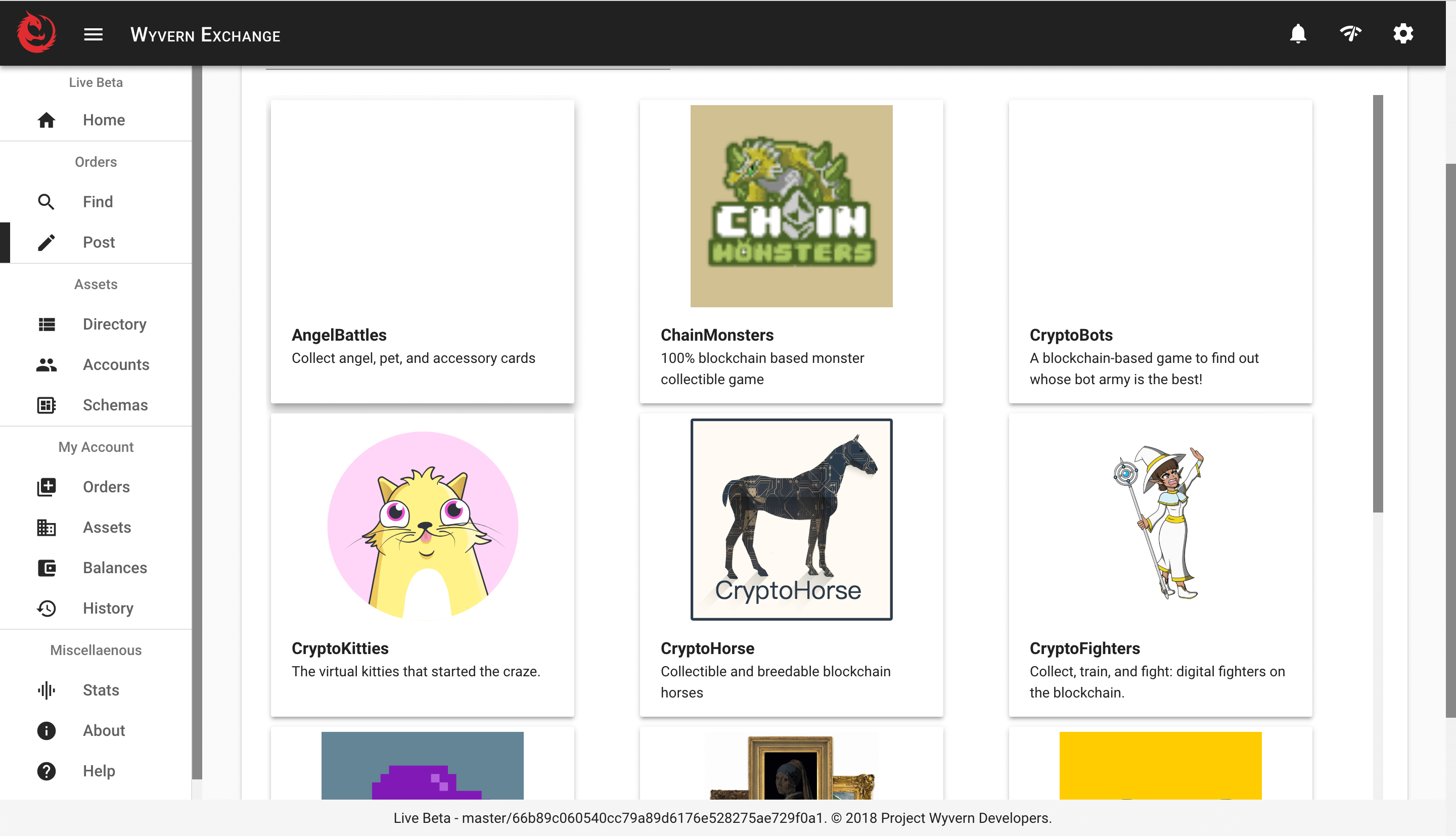Click the About info icon
The image size is (1456, 836).
(47, 731)
